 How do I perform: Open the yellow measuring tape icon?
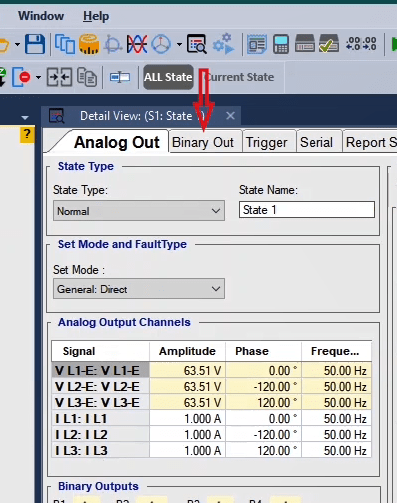[89, 44]
